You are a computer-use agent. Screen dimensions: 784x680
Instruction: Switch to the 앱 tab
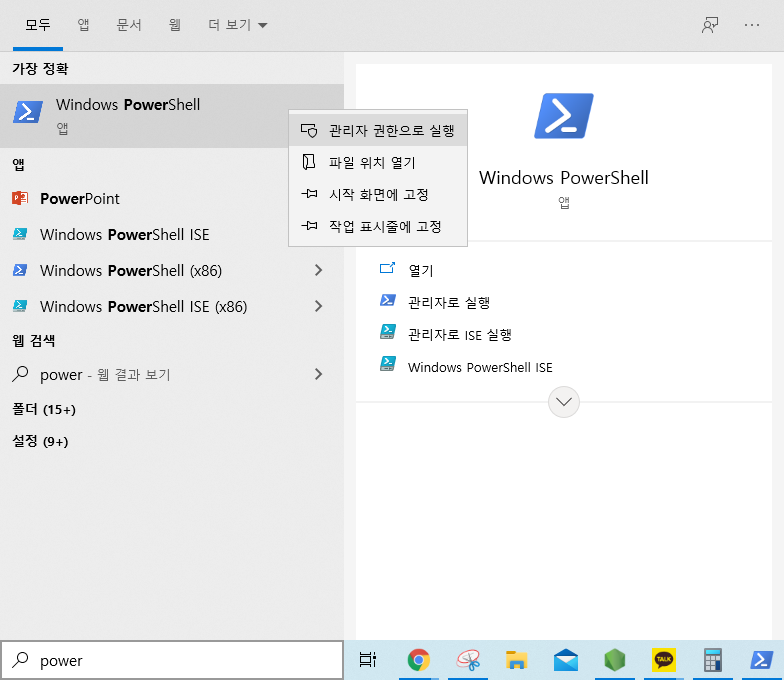tap(83, 25)
